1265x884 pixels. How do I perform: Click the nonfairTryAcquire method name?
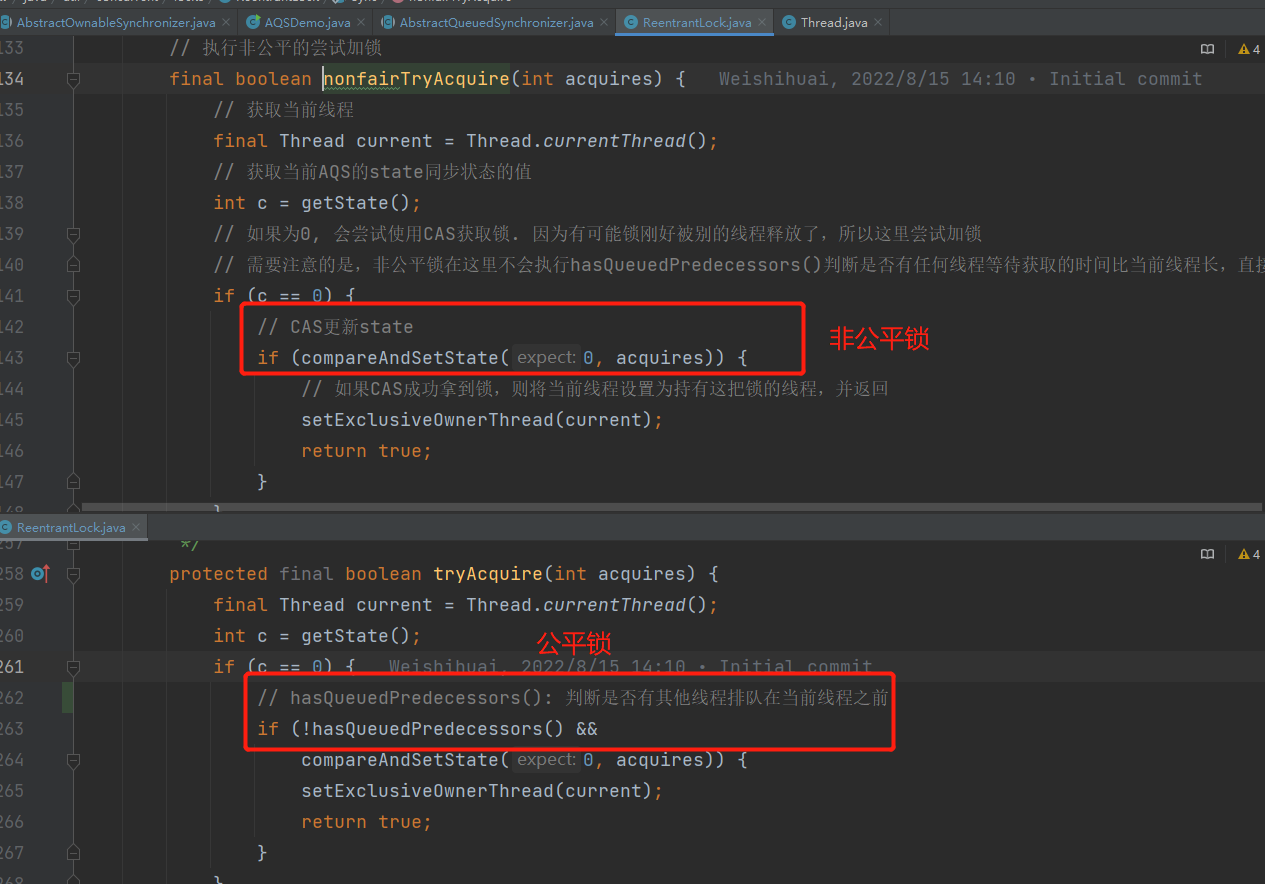click(416, 79)
